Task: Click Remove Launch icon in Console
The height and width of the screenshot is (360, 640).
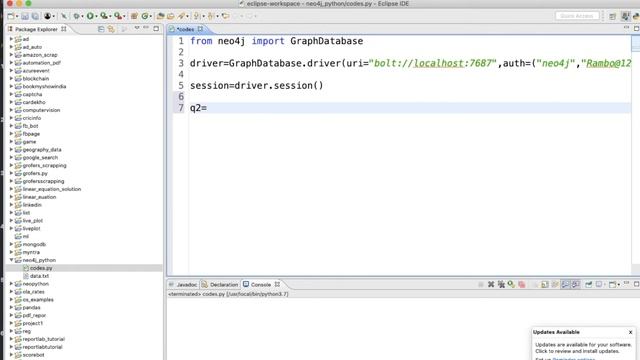Action: (491, 284)
